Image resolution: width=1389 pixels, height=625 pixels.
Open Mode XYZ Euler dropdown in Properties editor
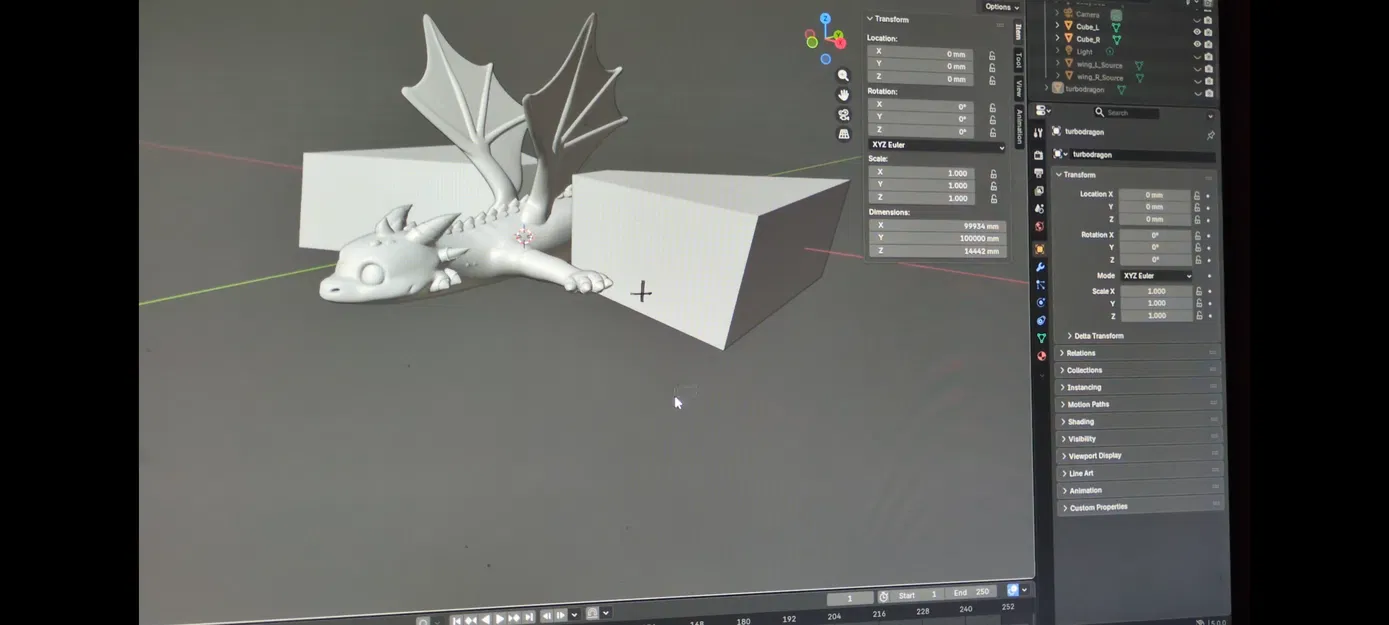coord(1156,276)
